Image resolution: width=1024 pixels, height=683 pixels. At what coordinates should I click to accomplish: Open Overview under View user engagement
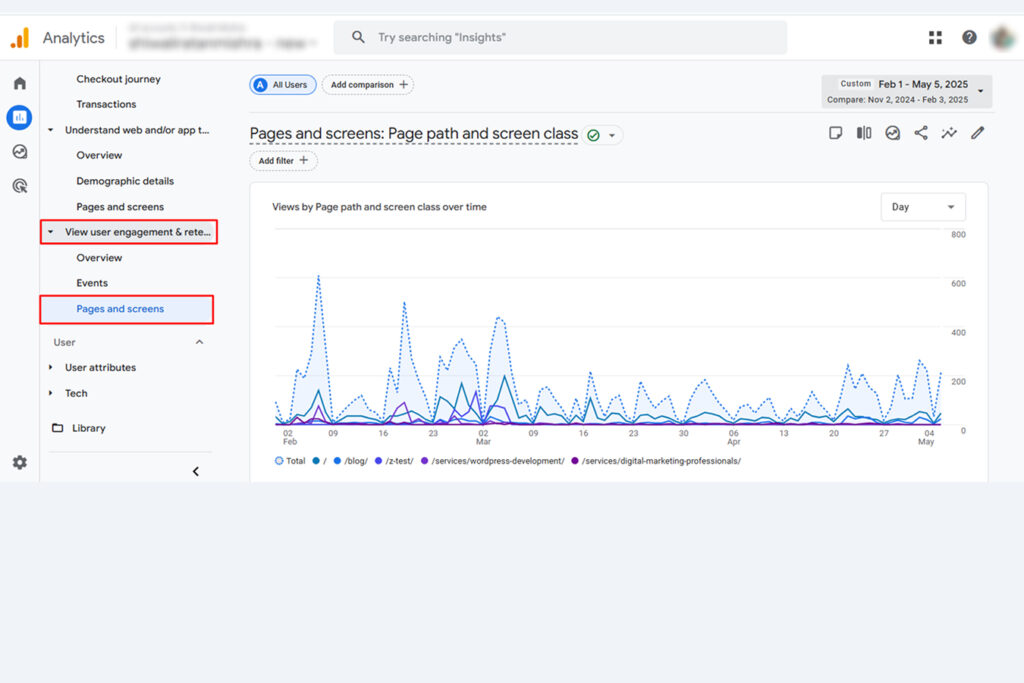[x=99, y=258]
